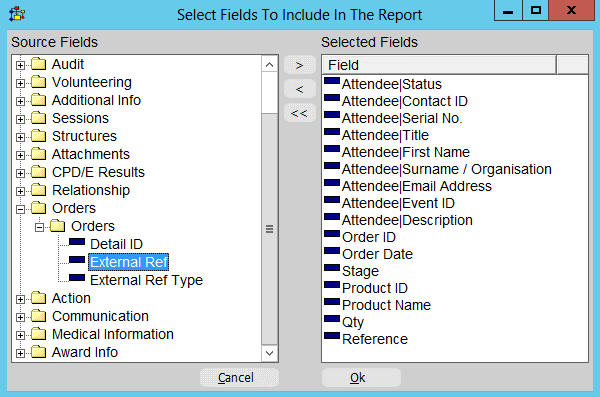Expand the Medical Information tree node
The width and height of the screenshot is (600, 397).
coord(20,335)
